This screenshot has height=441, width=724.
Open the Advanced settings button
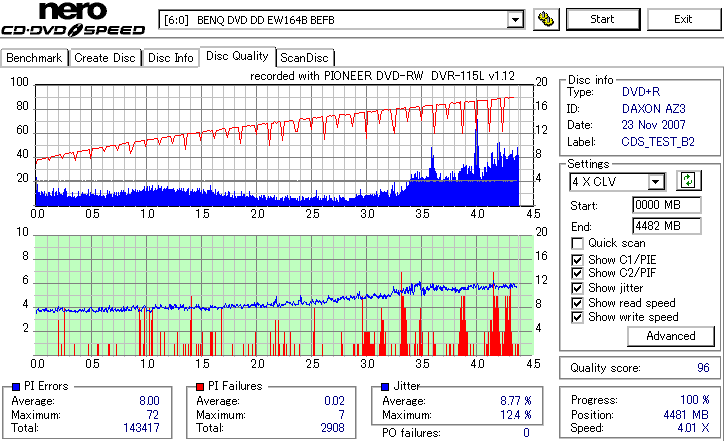670,336
